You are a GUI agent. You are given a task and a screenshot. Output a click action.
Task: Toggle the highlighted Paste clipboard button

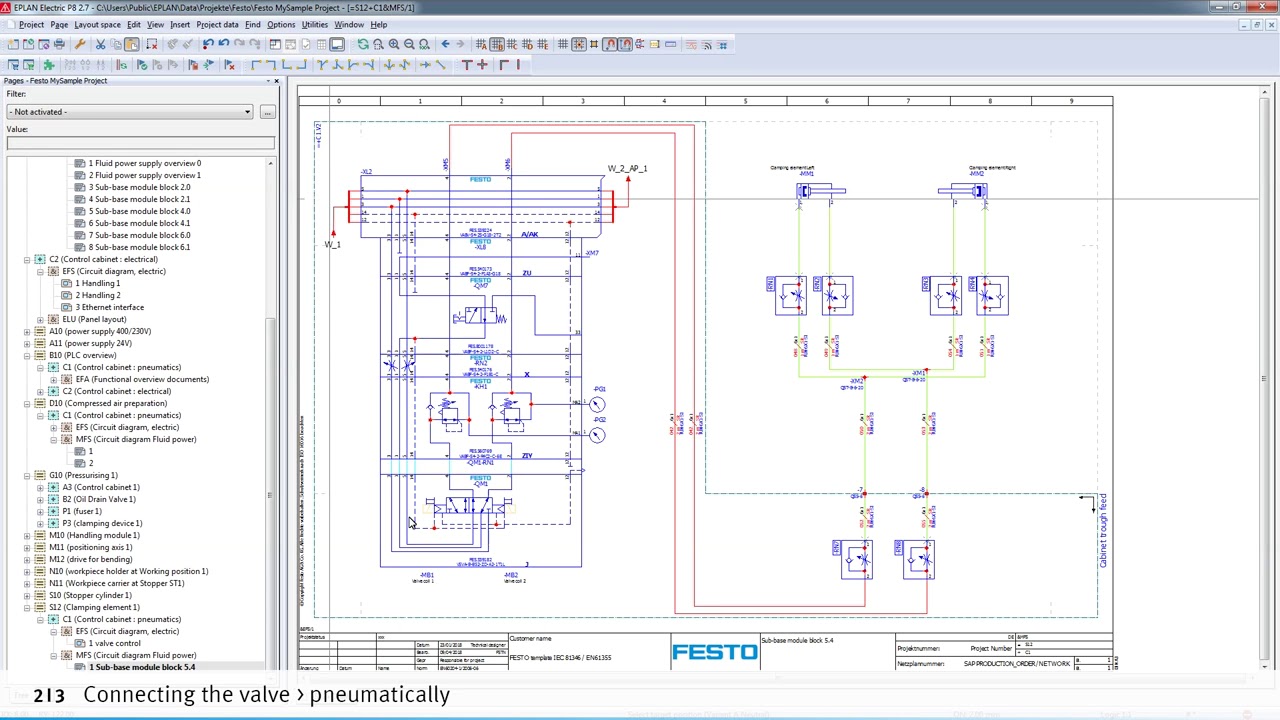[131, 44]
